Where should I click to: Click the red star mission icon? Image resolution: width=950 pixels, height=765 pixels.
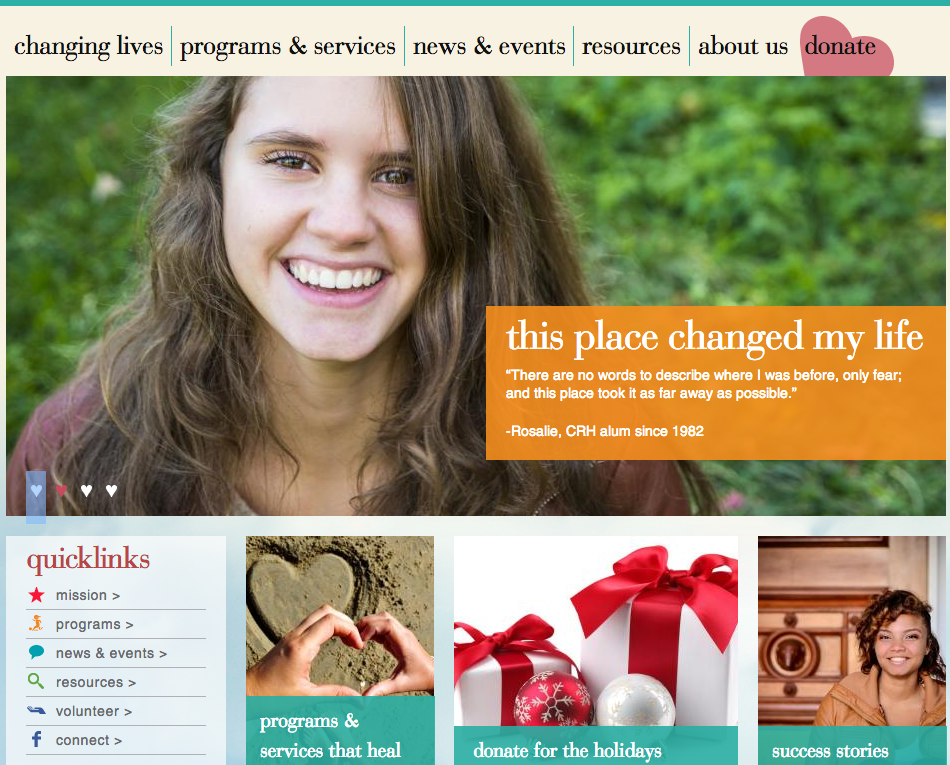click(x=36, y=595)
